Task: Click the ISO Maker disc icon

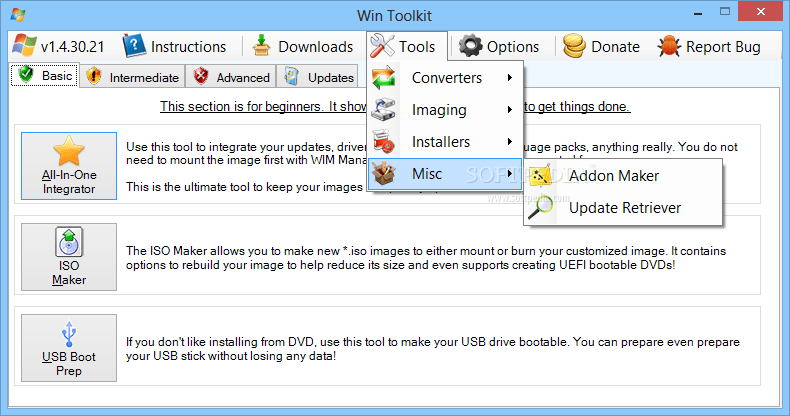Action: [69, 242]
